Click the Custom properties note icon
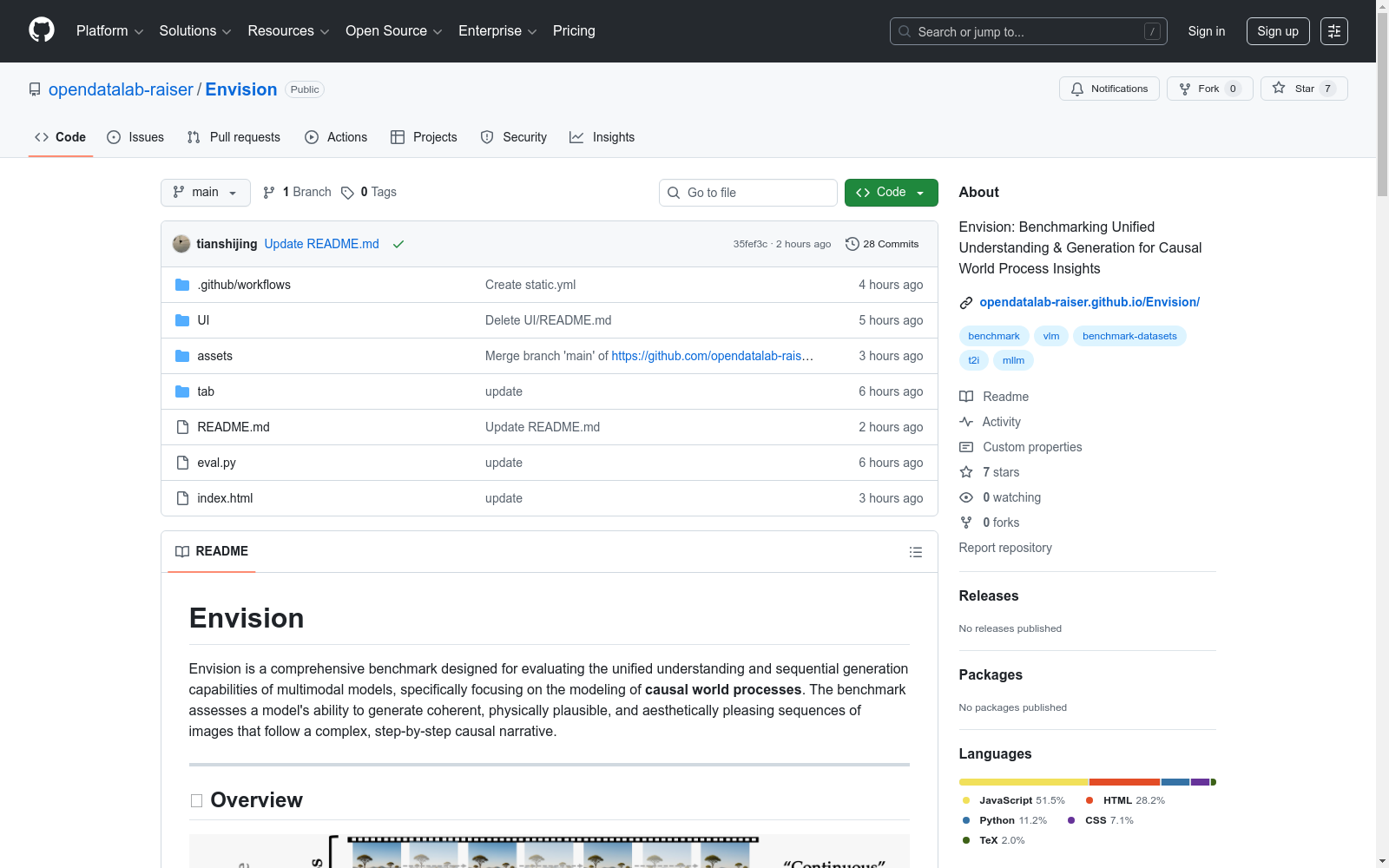Screen dimensions: 1389x868 [966, 447]
